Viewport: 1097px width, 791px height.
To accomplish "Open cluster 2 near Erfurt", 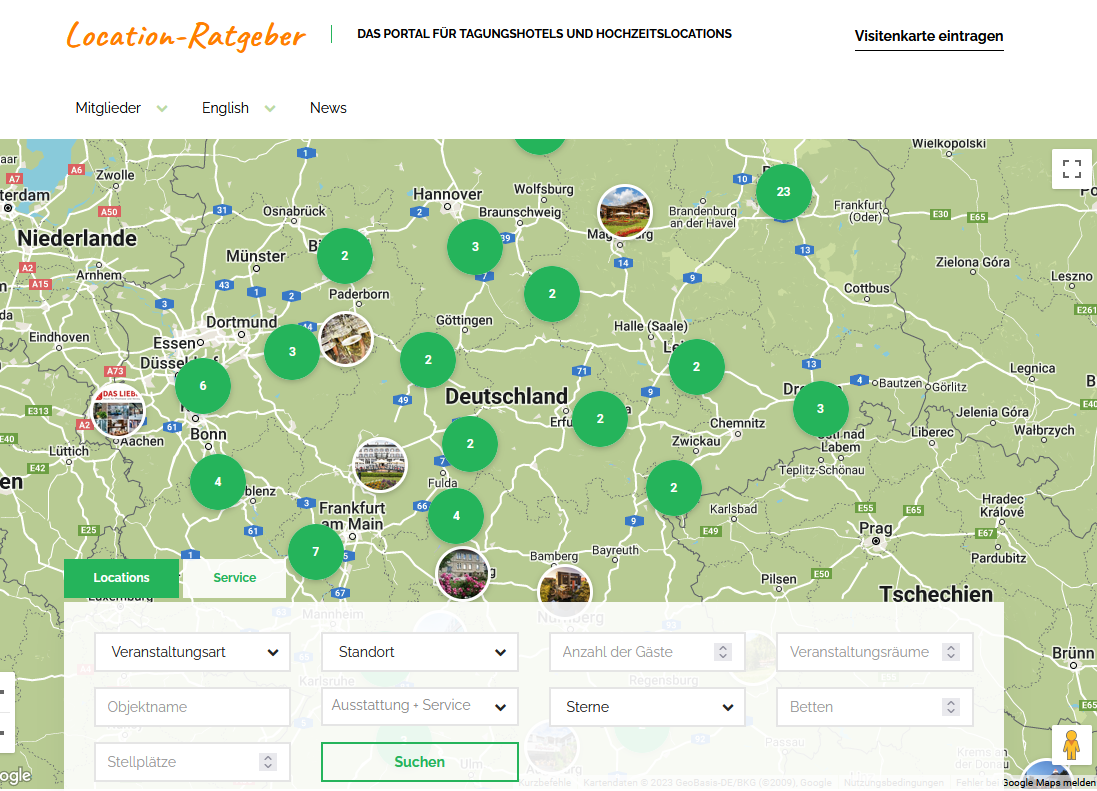I will click(600, 419).
